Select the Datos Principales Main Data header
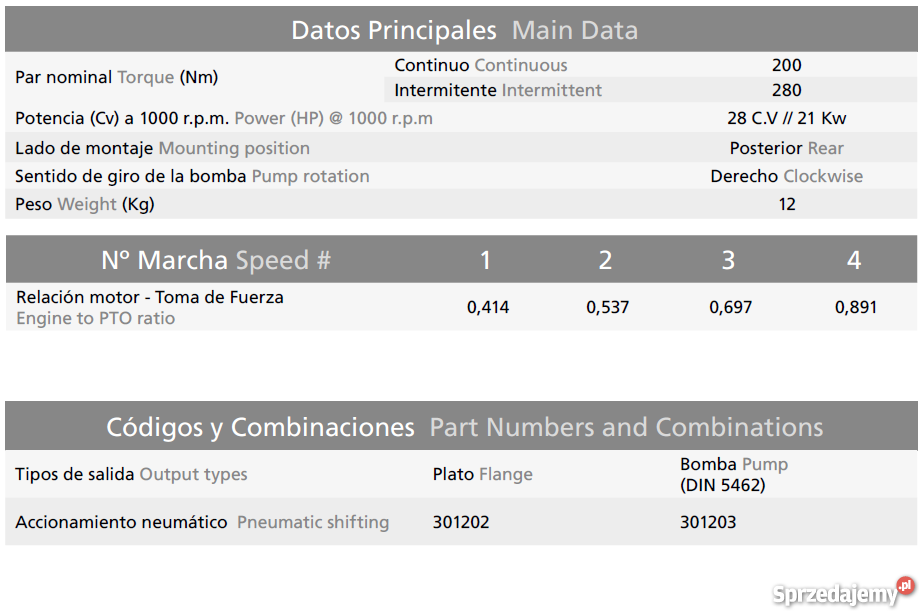 [464, 31]
